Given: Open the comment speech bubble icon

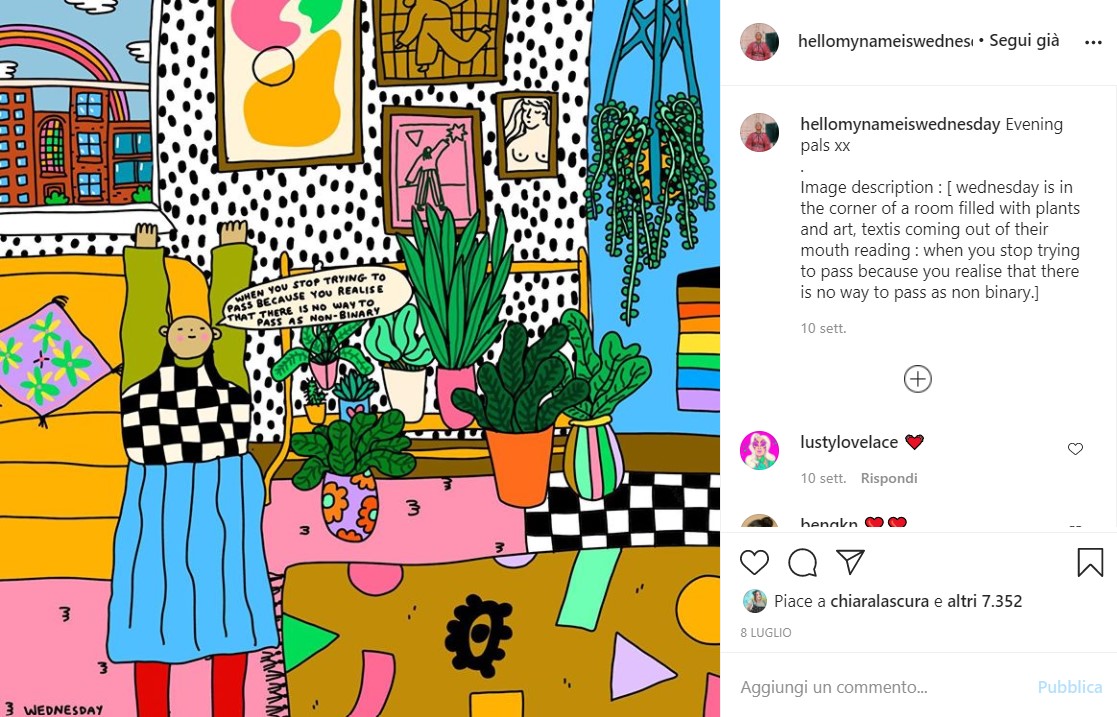Looking at the screenshot, I should [x=802, y=562].
